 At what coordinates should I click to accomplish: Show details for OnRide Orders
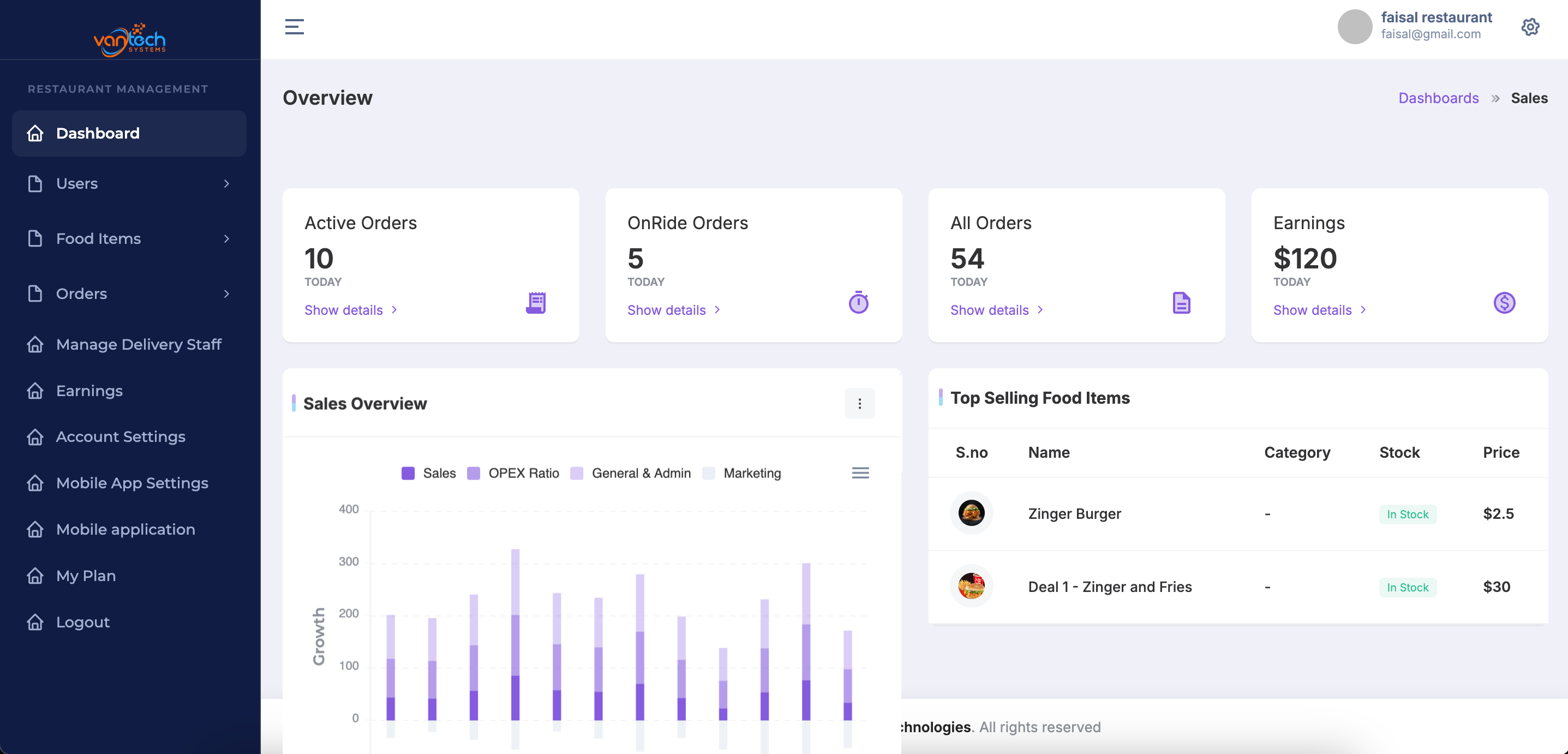(x=674, y=310)
